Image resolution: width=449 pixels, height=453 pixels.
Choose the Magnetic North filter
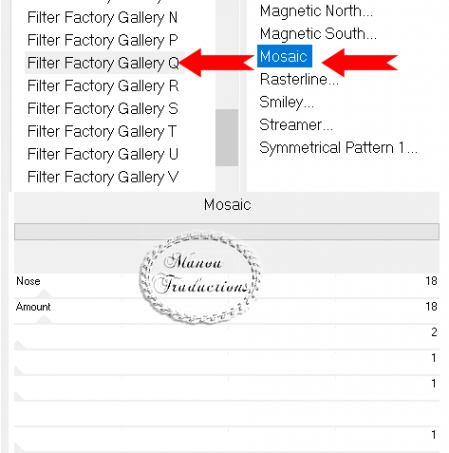pos(316,11)
